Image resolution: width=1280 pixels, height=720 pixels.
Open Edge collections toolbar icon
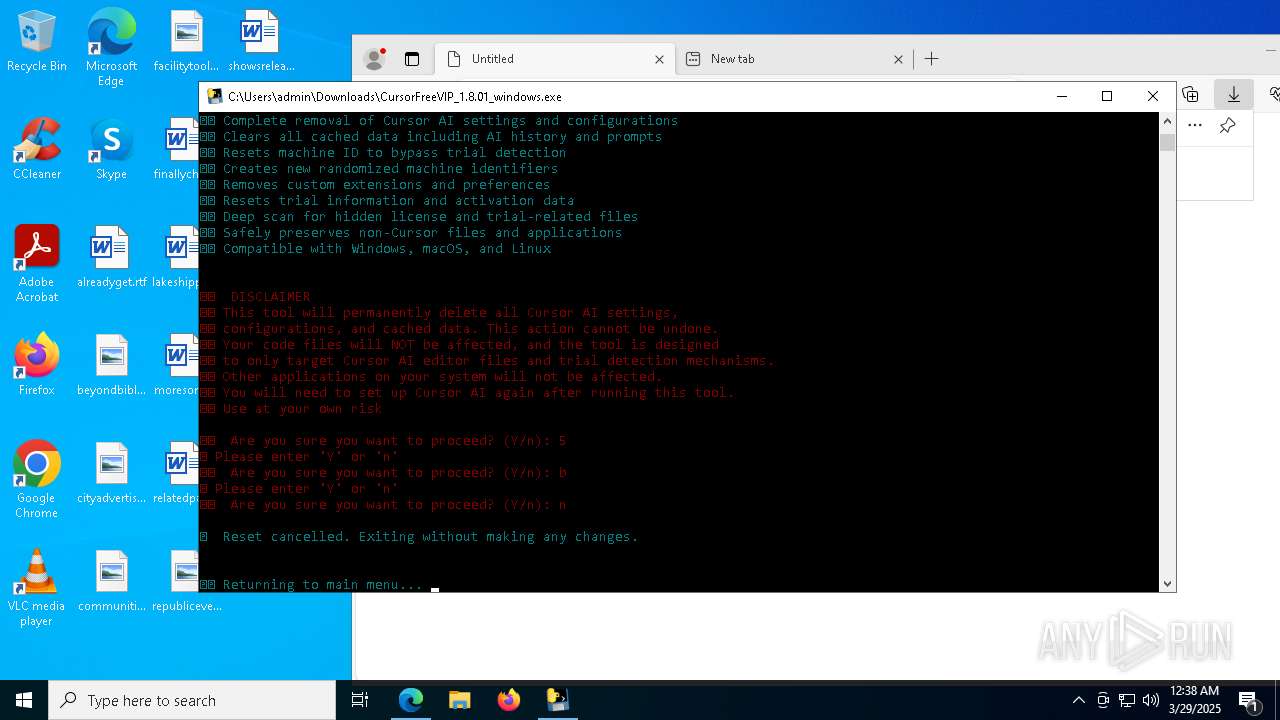point(1190,94)
